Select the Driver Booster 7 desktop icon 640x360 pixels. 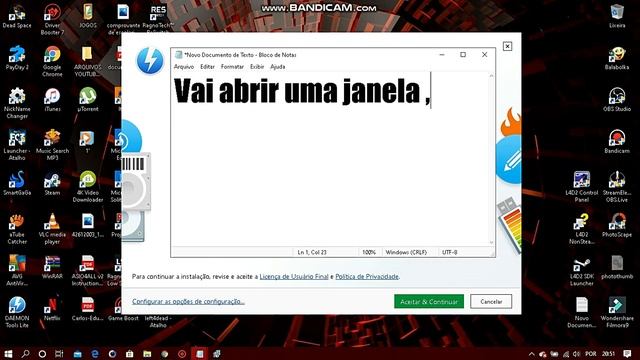52,19
